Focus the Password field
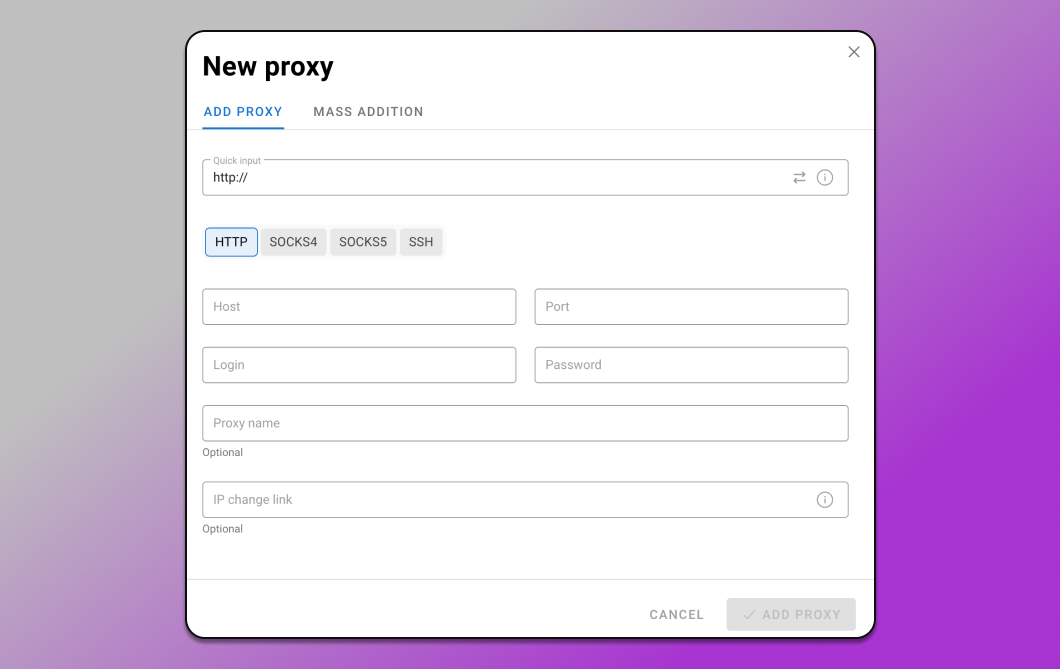Viewport: 1060px width, 669px height. point(691,365)
